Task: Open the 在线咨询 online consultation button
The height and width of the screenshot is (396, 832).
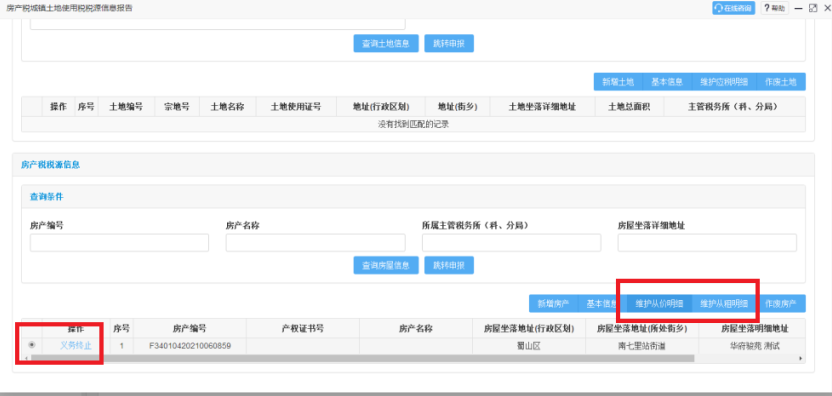Action: (733, 8)
